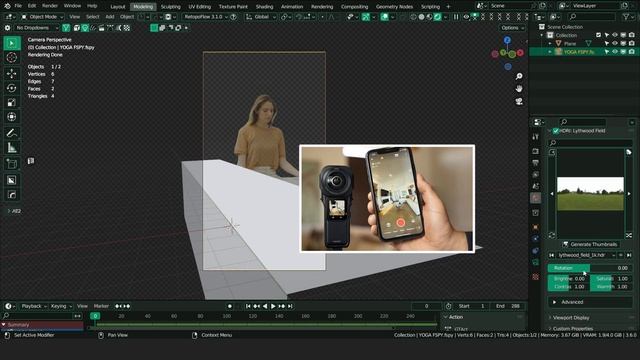Jump to the animation start frame
This screenshot has width=640, height=360.
click(x=248, y=306)
